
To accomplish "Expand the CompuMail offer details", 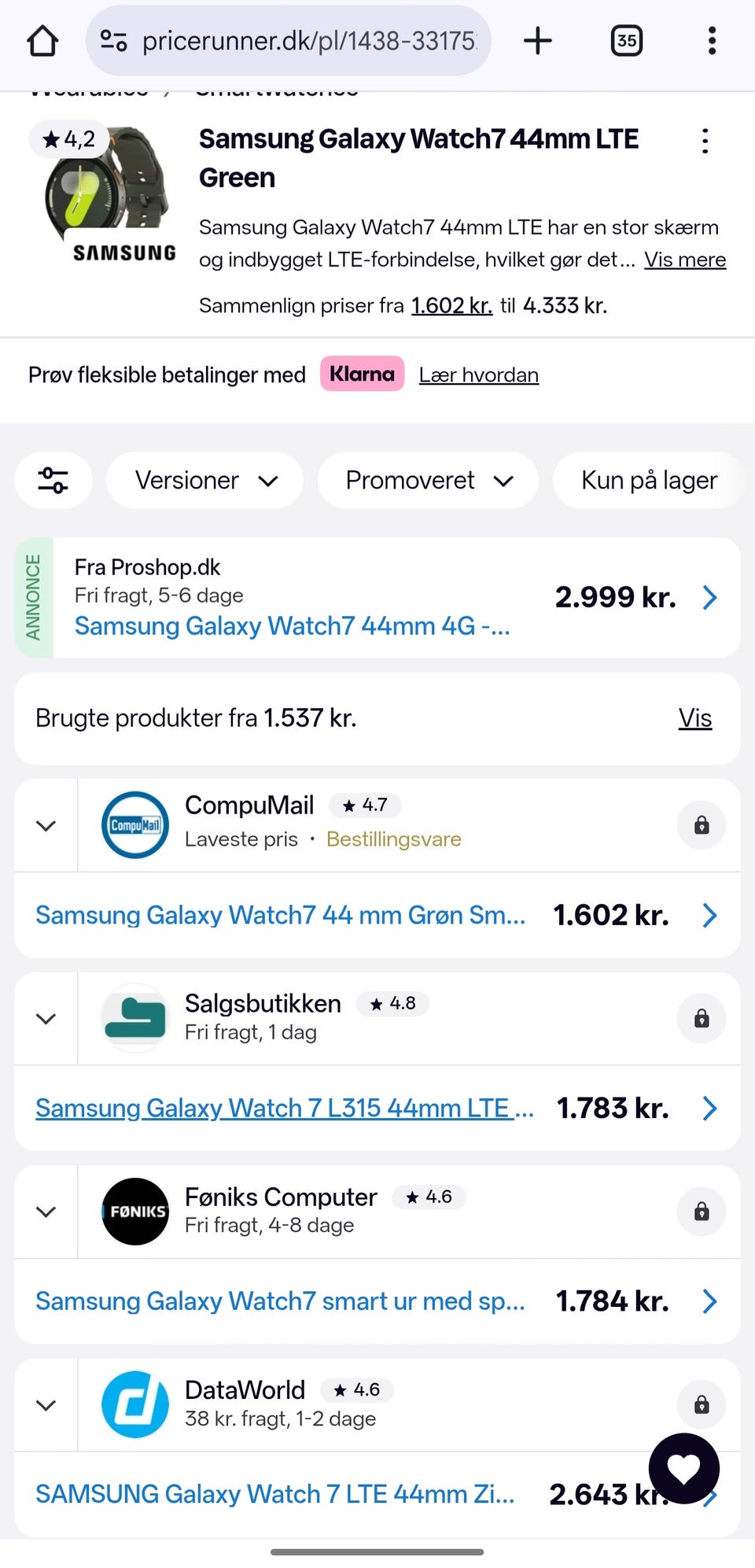I will (46, 825).
